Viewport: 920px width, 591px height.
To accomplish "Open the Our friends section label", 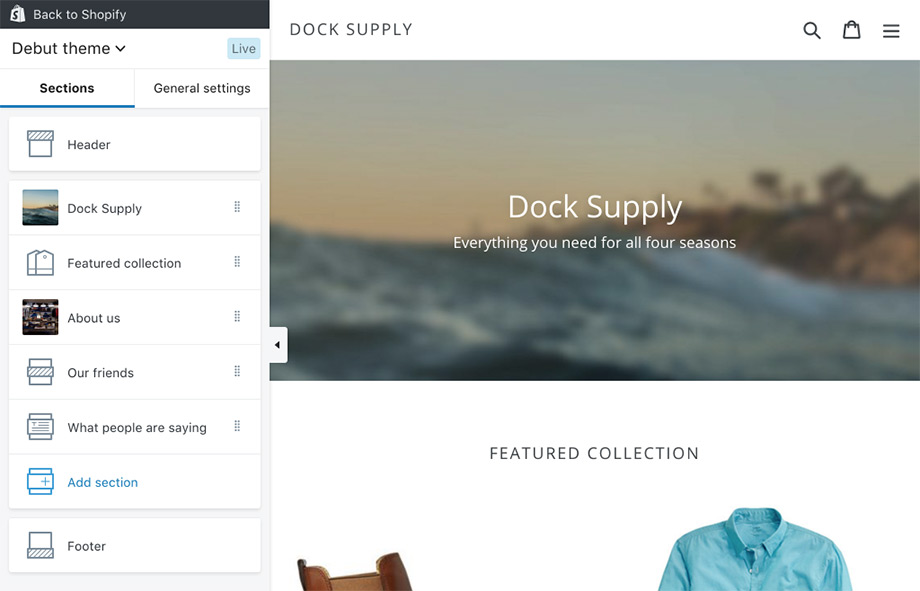I will 100,373.
